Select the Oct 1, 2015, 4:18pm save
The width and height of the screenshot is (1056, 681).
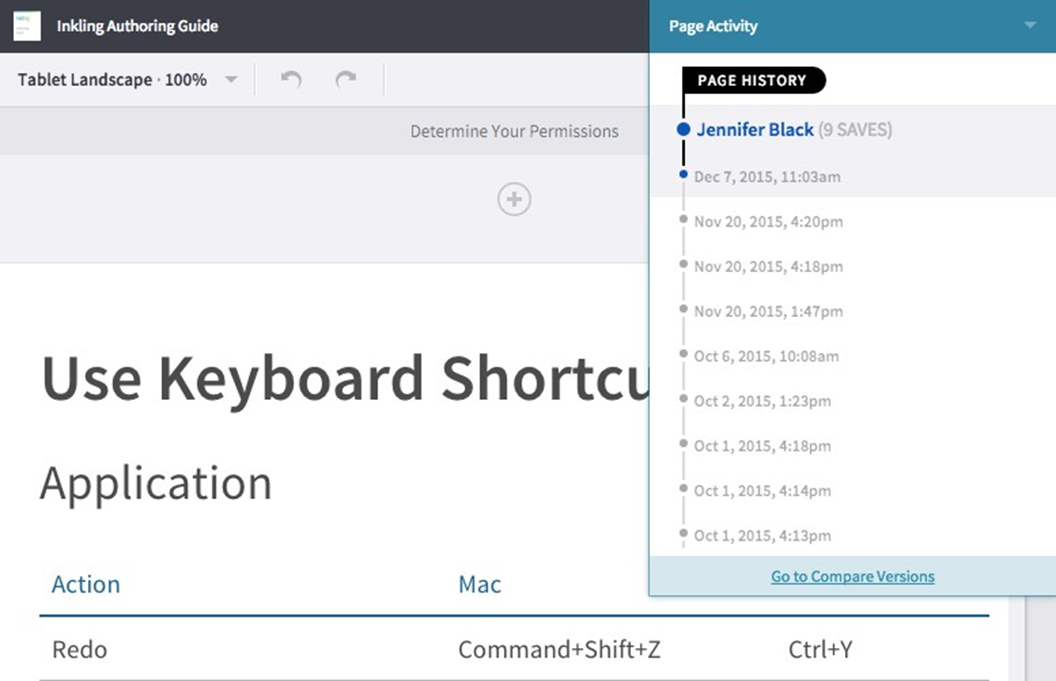click(x=762, y=446)
